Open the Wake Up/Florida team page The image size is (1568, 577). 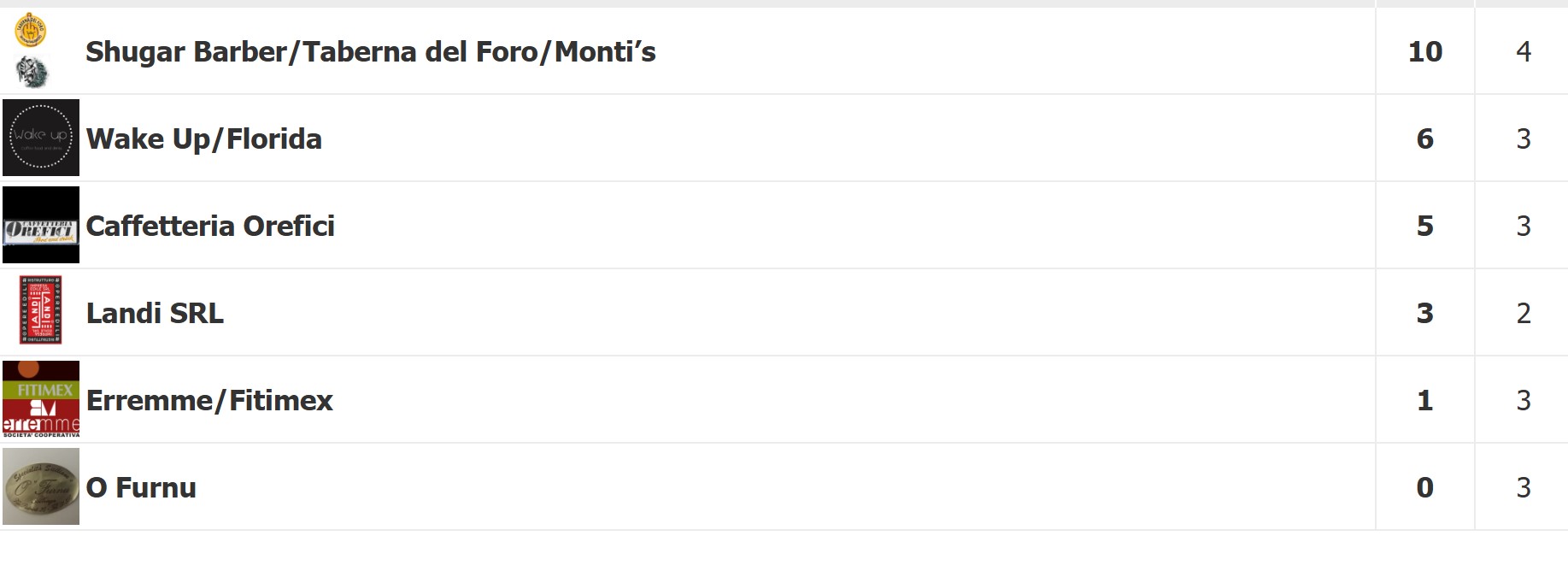point(203,139)
